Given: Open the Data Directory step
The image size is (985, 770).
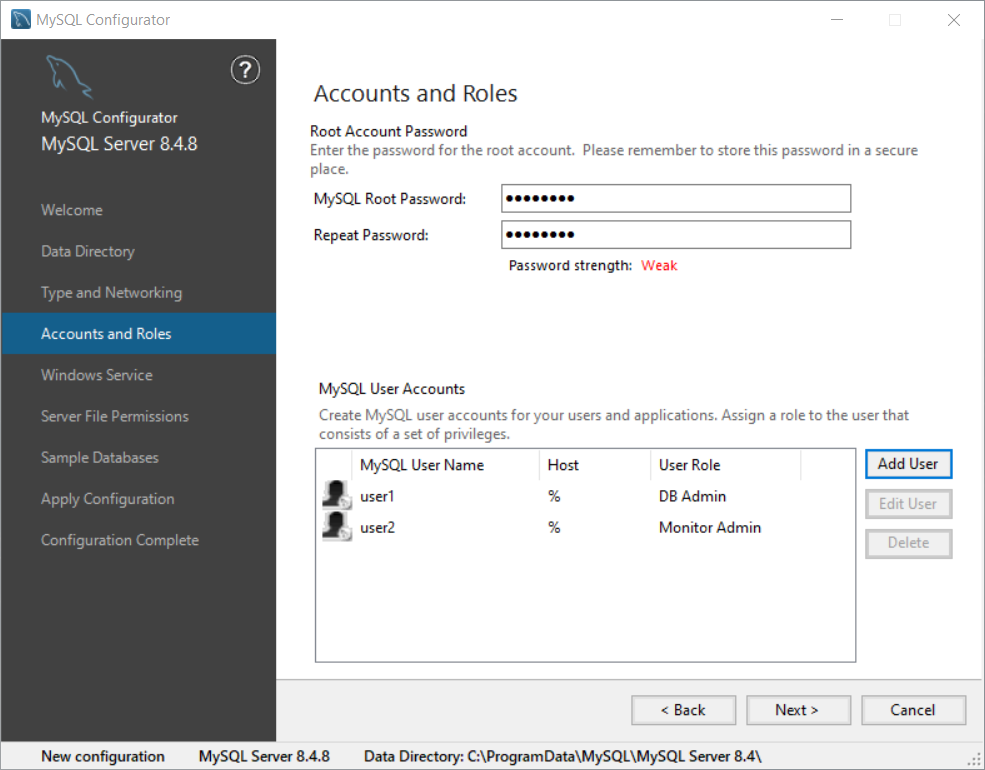Looking at the screenshot, I should (88, 251).
